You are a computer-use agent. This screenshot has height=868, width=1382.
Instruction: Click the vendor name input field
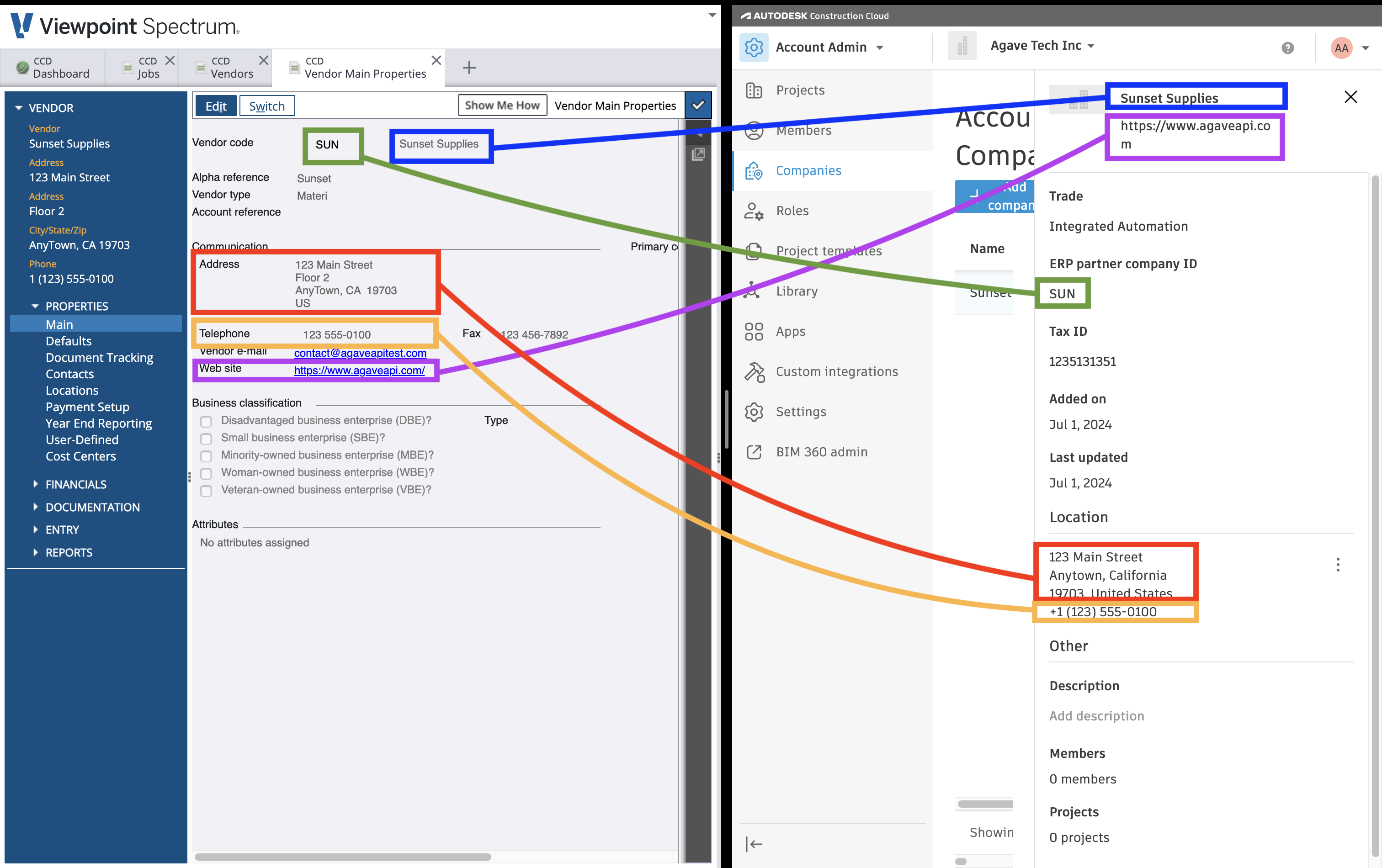click(x=440, y=144)
